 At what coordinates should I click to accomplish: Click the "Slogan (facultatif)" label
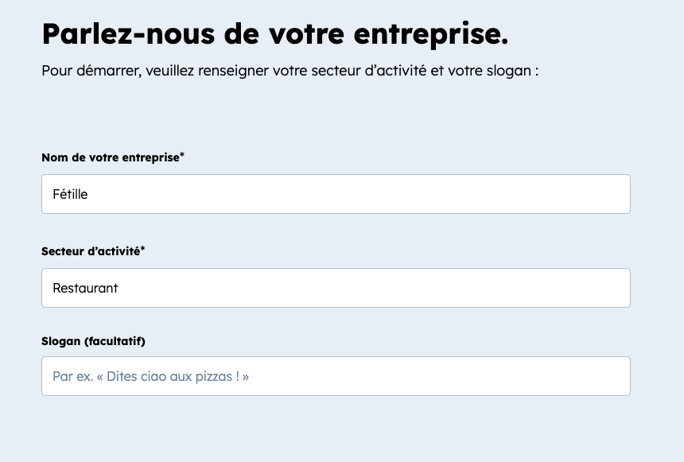(x=93, y=341)
